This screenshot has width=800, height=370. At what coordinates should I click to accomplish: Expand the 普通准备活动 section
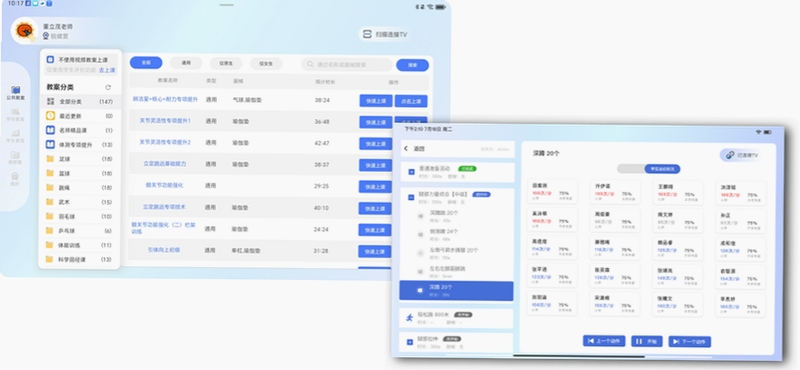pyautogui.click(x=411, y=171)
